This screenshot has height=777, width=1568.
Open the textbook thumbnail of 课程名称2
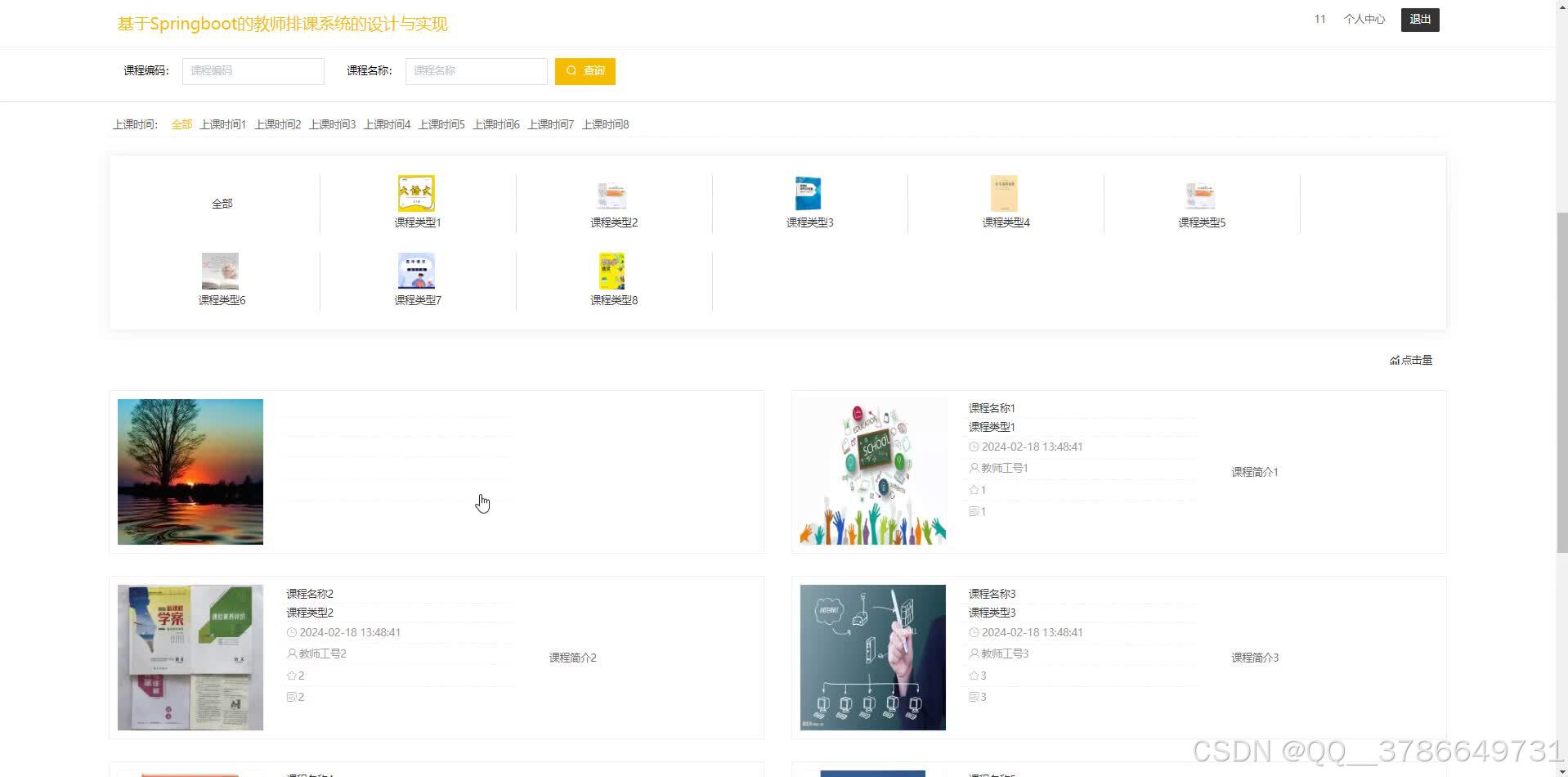(x=190, y=658)
